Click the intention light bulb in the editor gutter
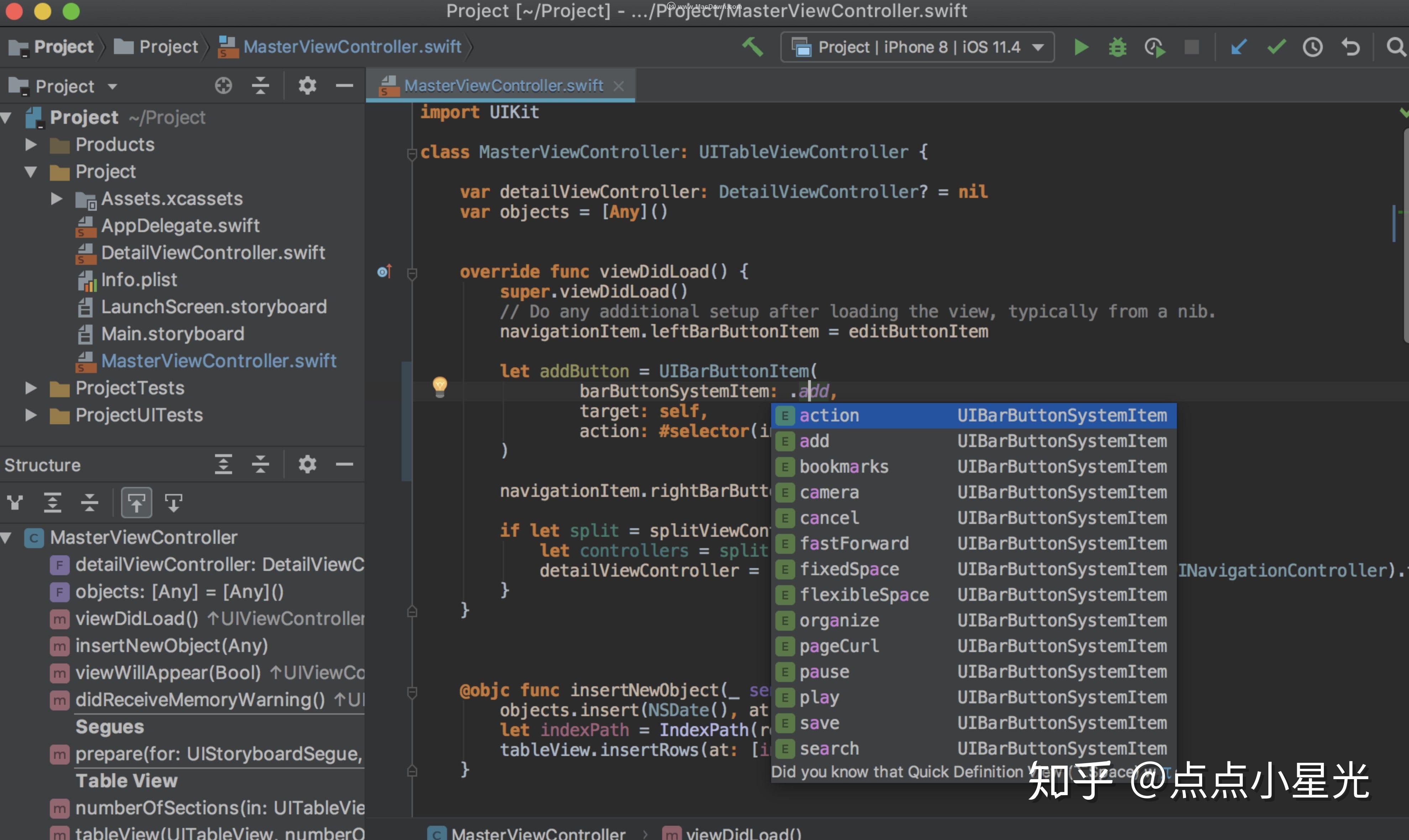The width and height of the screenshot is (1409, 840). tap(440, 387)
